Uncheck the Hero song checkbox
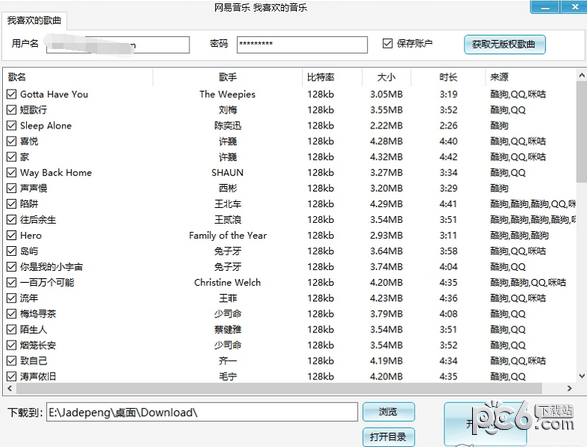Viewport: 587px width, 447px height. (x=12, y=235)
